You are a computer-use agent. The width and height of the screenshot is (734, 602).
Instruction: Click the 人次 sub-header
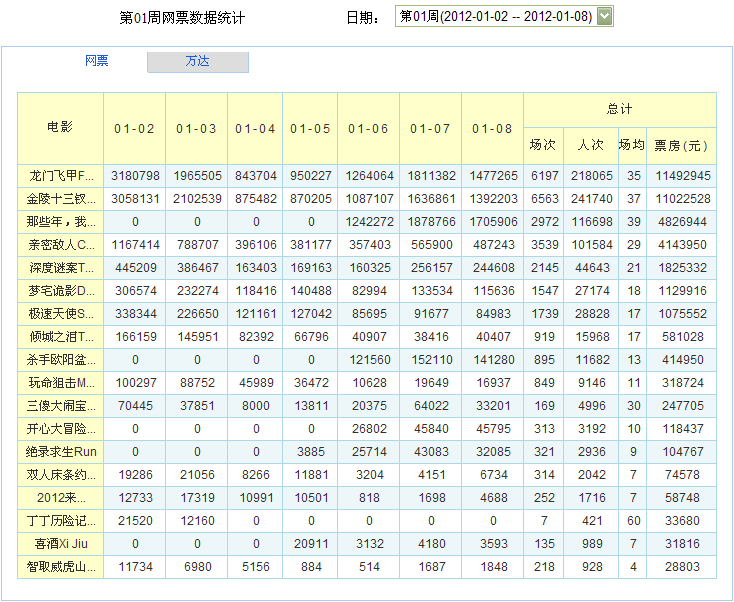pos(591,146)
